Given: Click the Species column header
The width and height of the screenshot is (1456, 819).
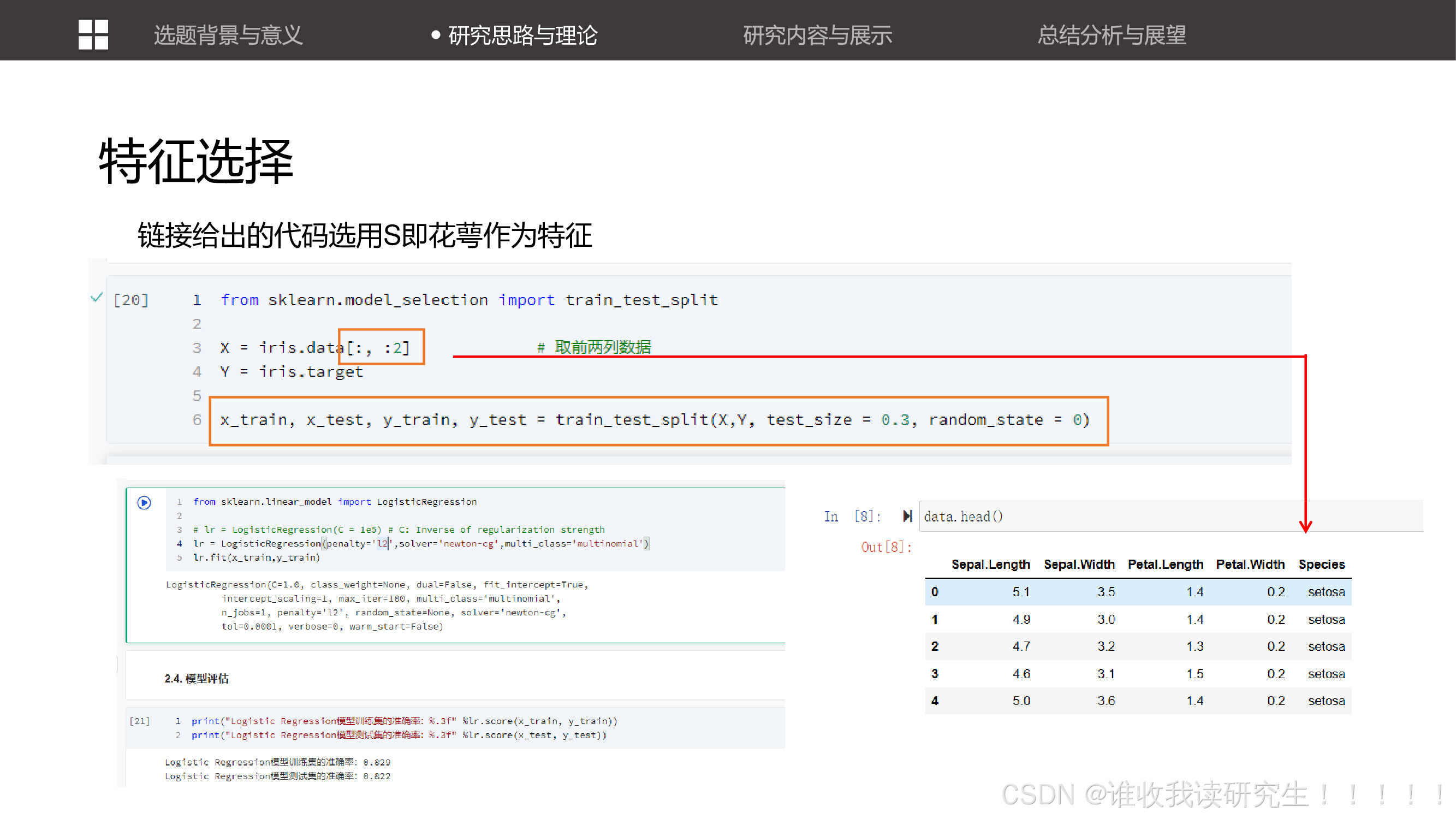Looking at the screenshot, I should click(x=1321, y=564).
